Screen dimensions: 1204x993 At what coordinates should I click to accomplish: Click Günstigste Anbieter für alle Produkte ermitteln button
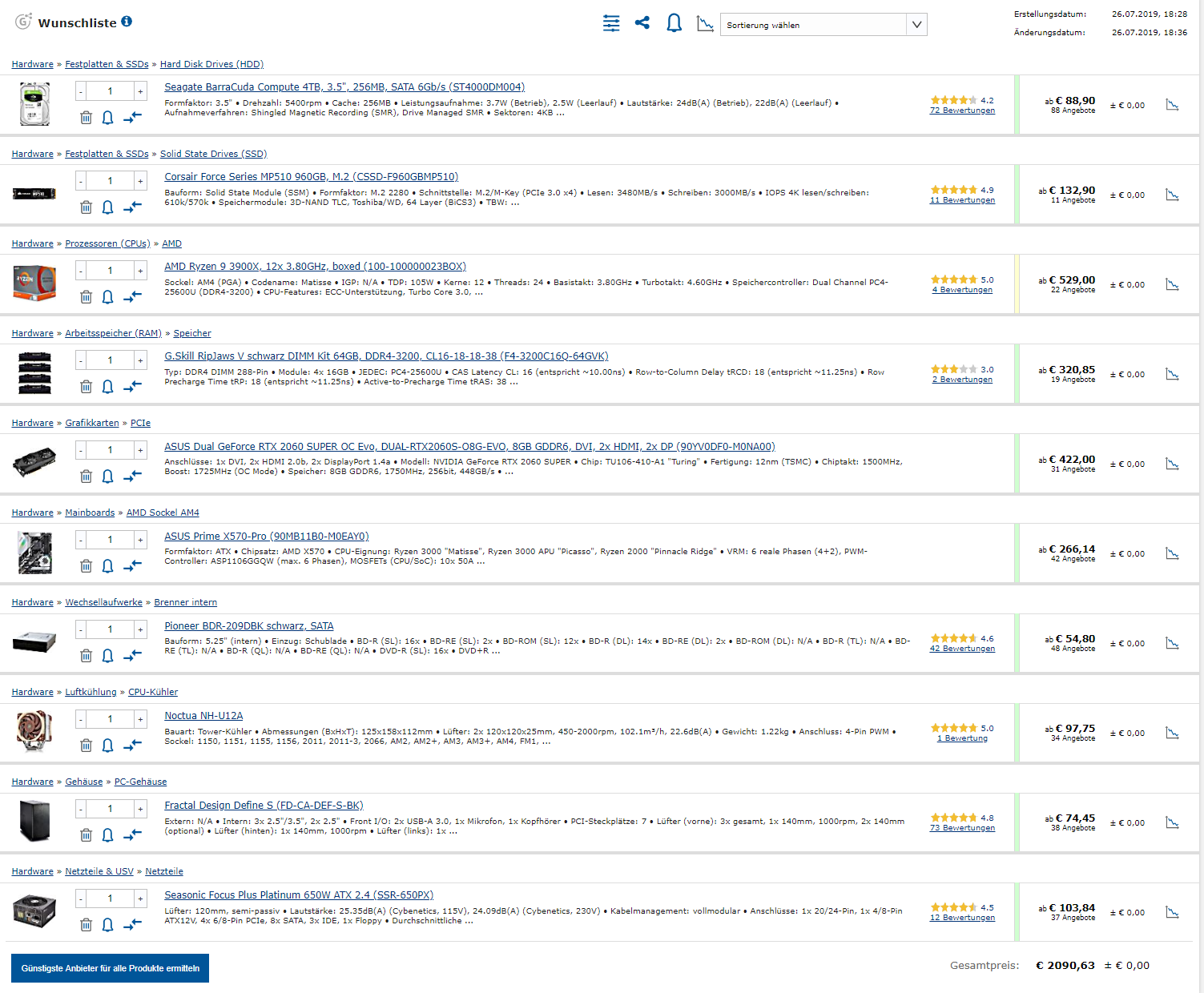click(110, 968)
